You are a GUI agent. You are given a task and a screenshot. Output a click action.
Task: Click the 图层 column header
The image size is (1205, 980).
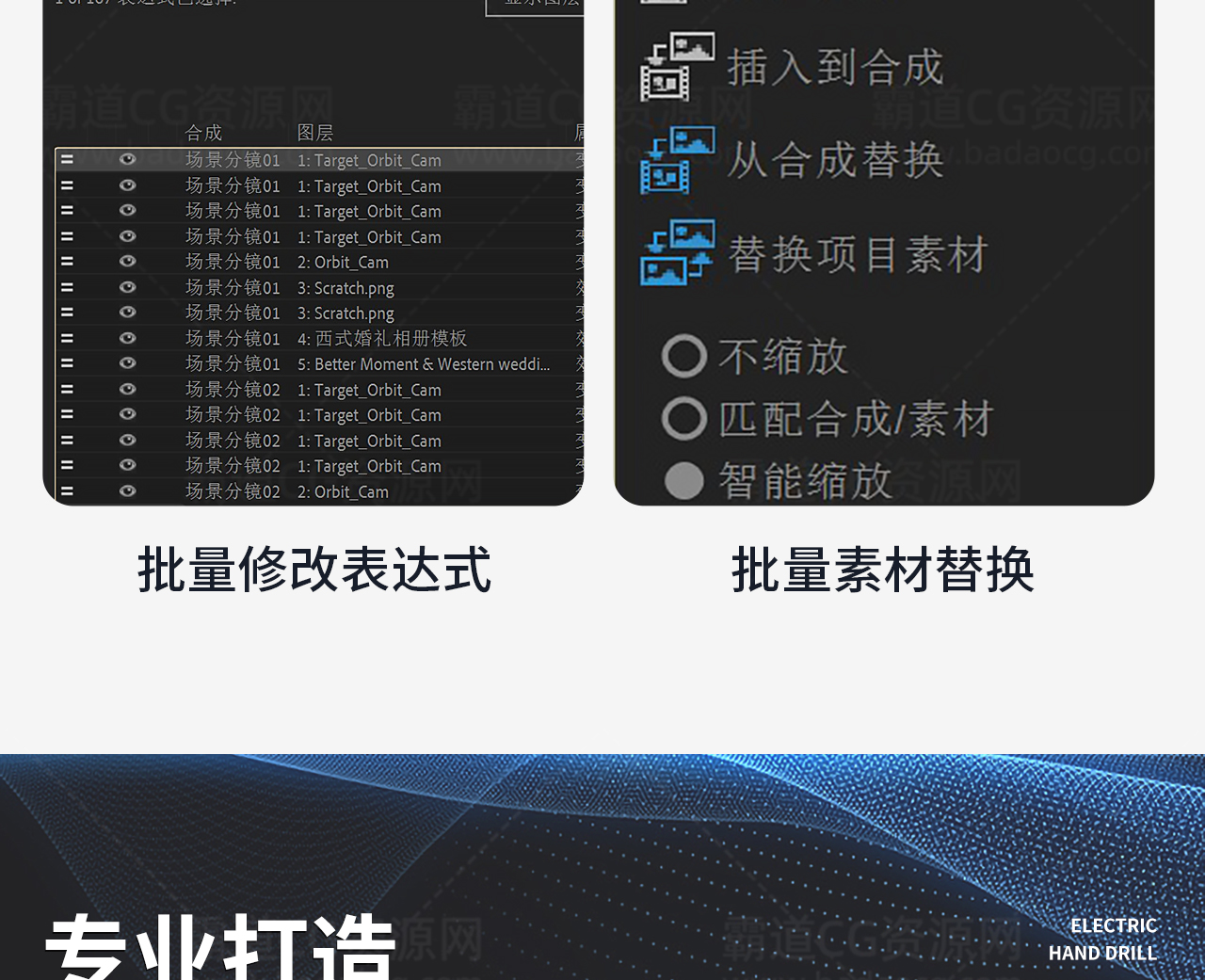click(x=315, y=133)
